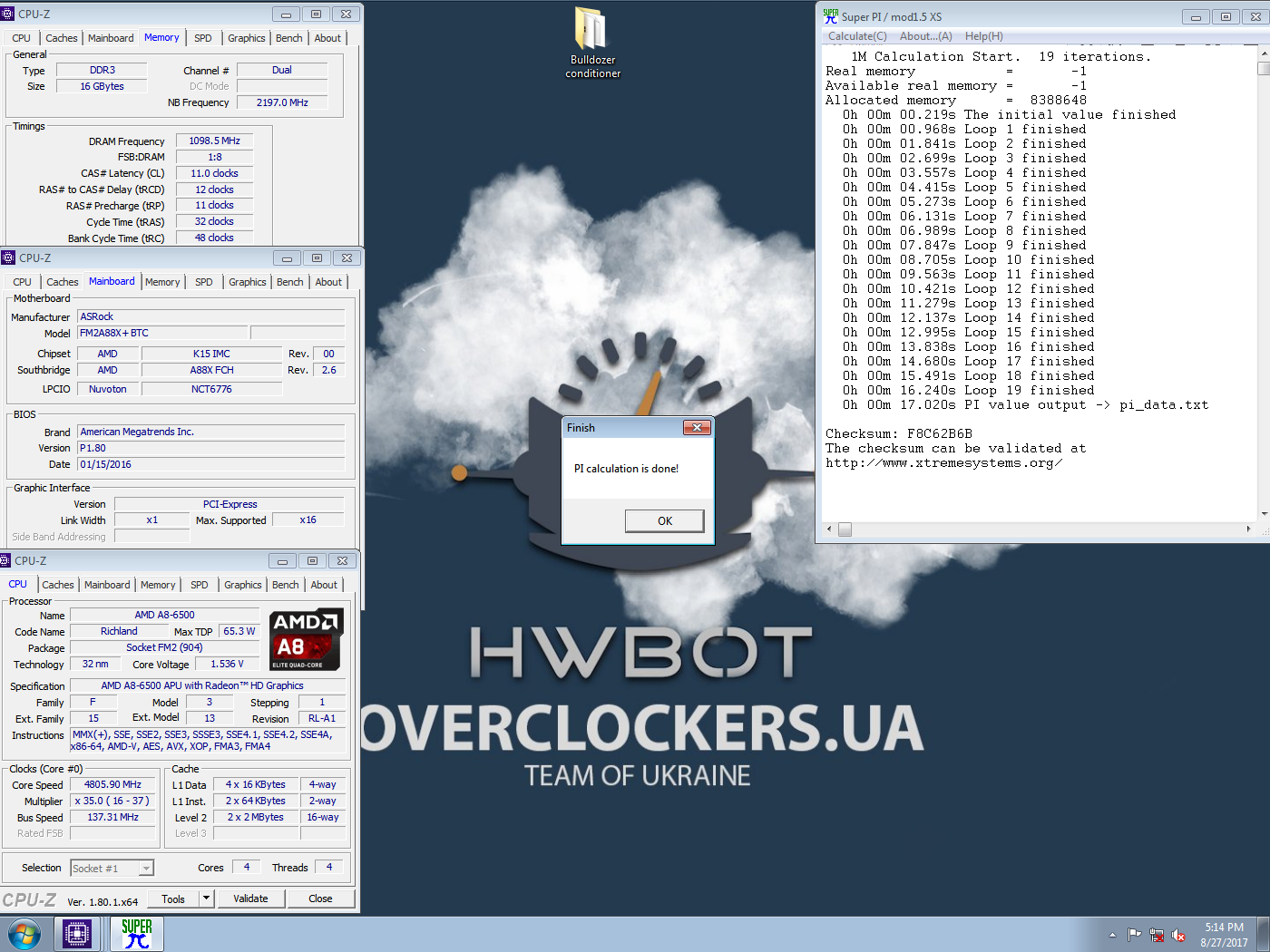Click the Loop 19 finished line
This screenshot has width=1270, height=952.
point(968,390)
